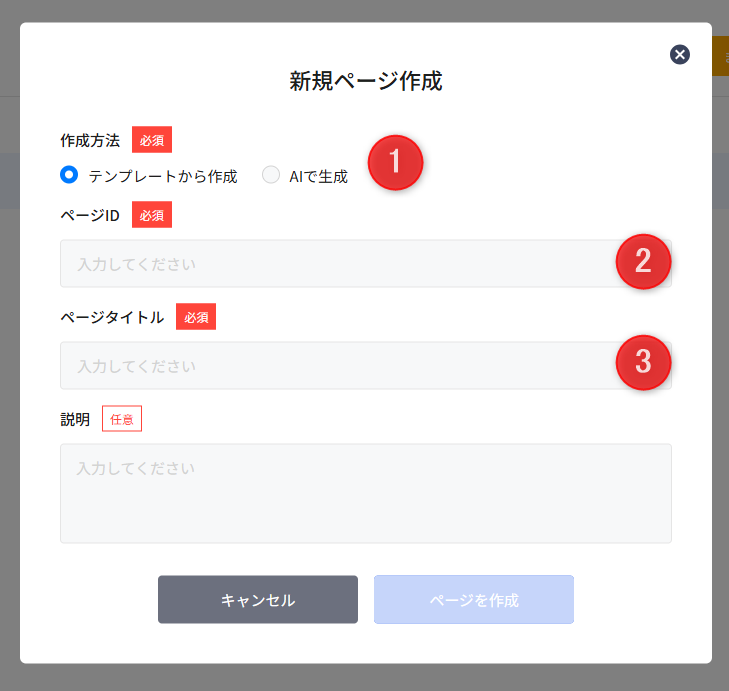Image resolution: width=729 pixels, height=691 pixels.
Task: Click the red number 2 marker
Action: click(x=643, y=261)
